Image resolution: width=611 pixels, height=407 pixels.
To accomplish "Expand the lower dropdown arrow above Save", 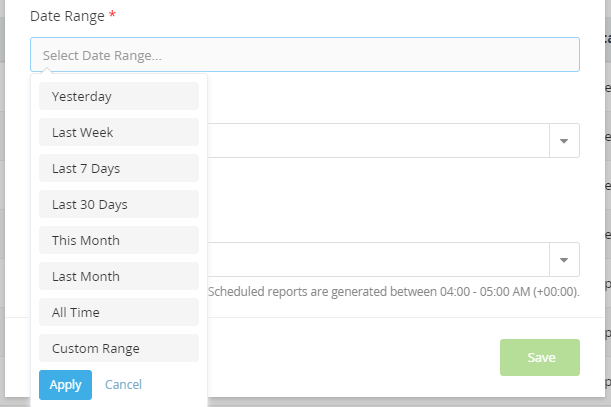I will point(564,260).
